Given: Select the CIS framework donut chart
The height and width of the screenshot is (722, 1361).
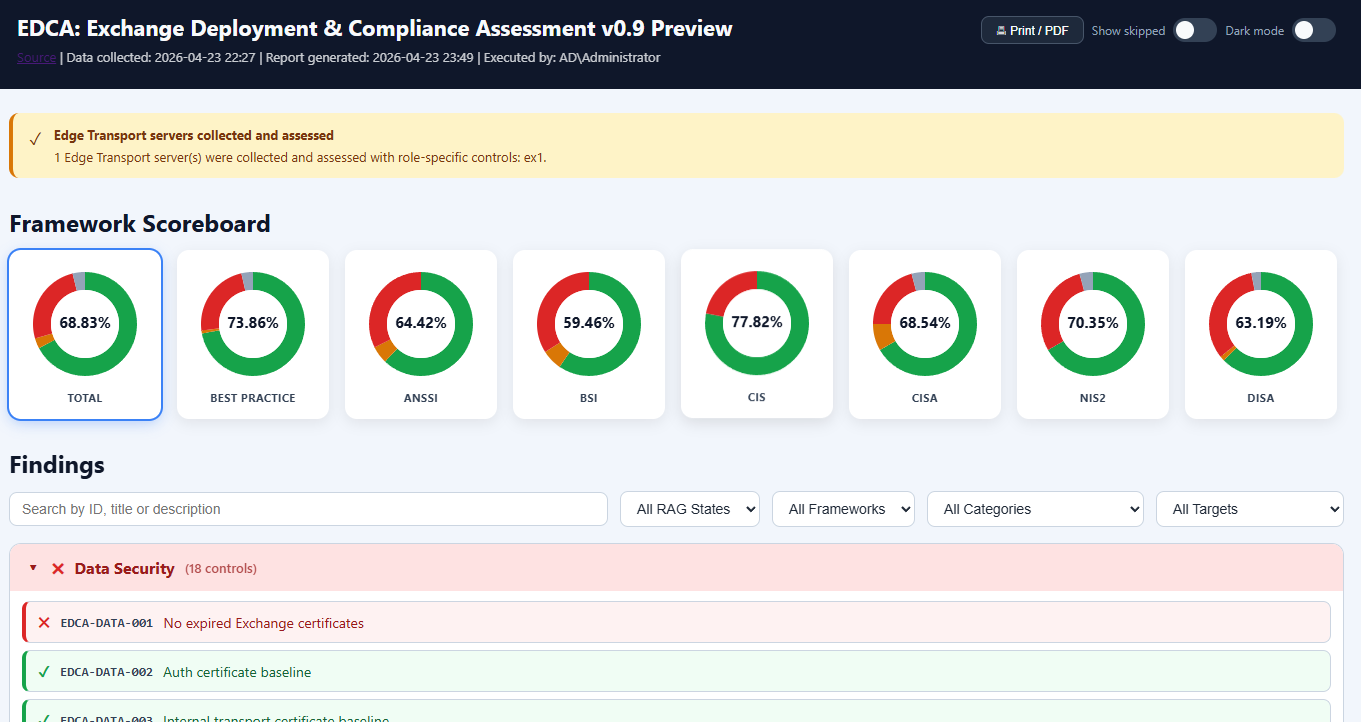Looking at the screenshot, I should pyautogui.click(x=757, y=333).
